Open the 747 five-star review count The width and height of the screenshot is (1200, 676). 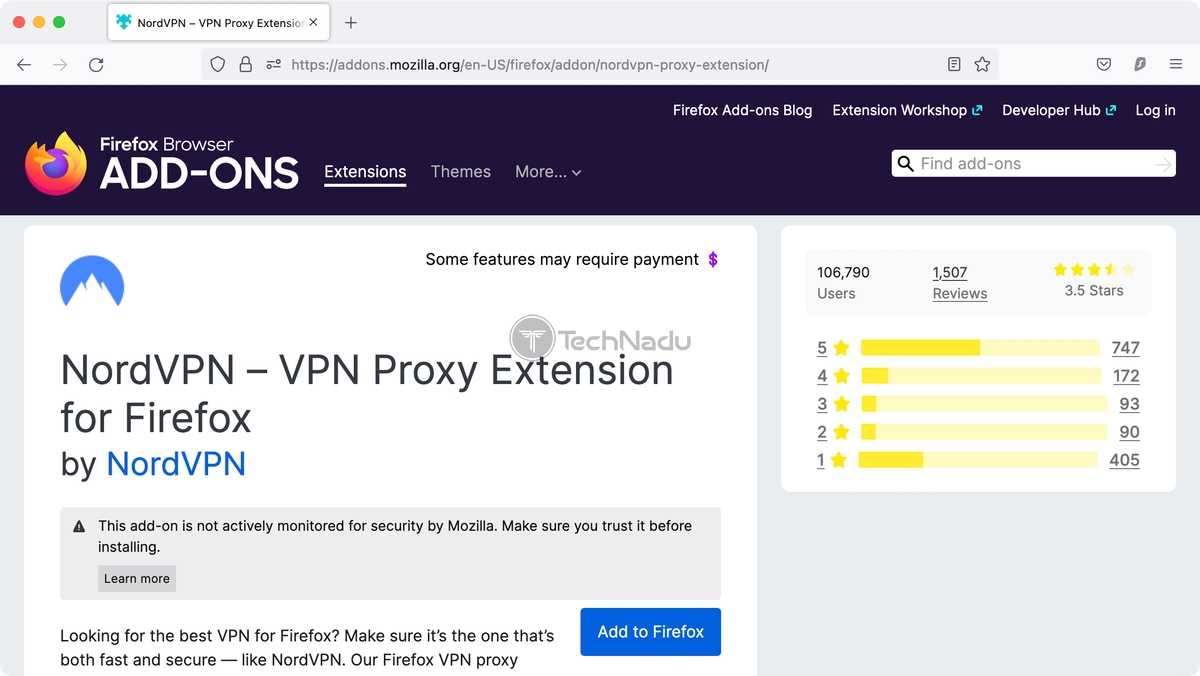tap(1125, 348)
